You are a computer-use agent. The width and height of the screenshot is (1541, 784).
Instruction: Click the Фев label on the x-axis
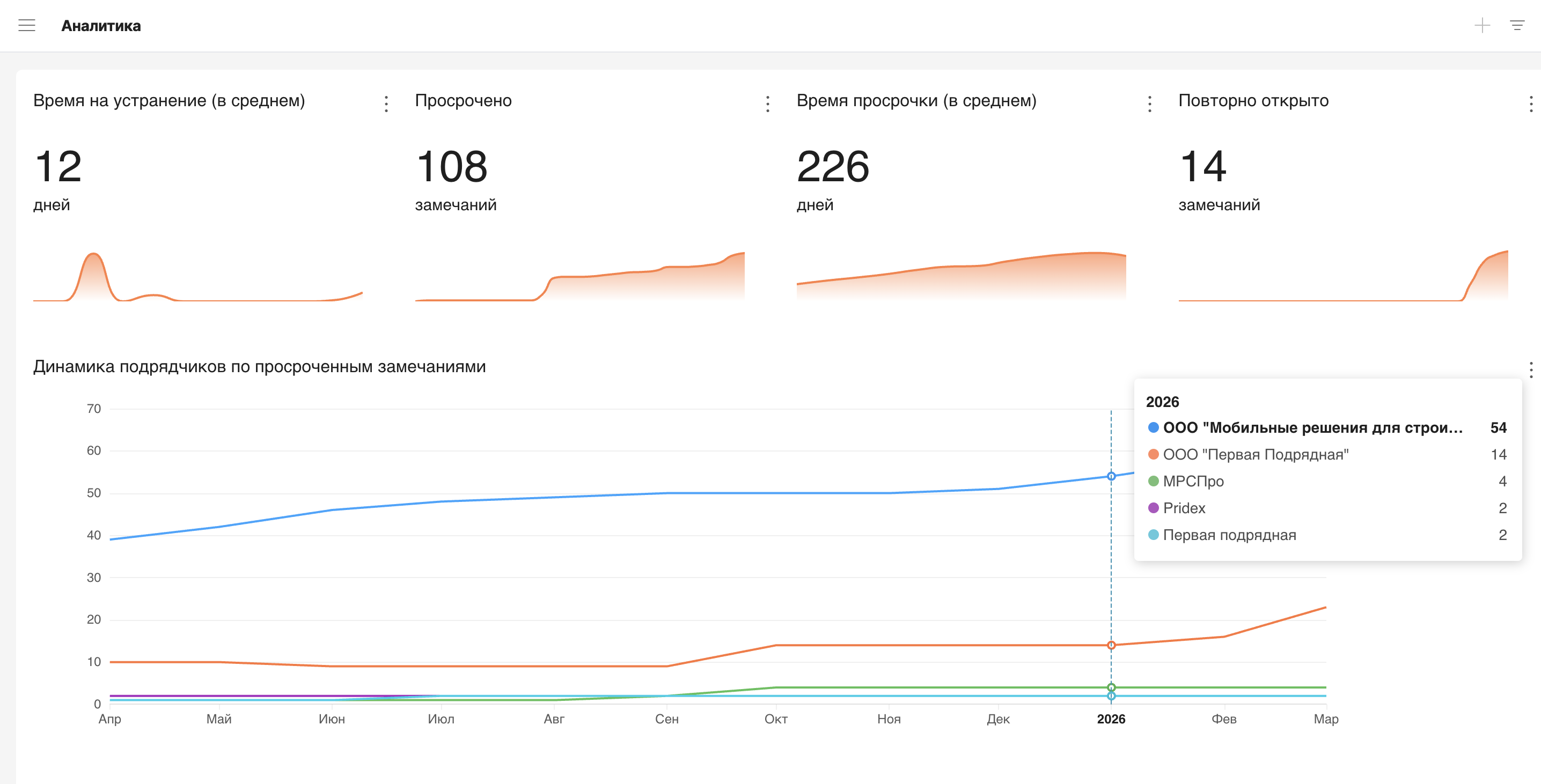coord(1223,719)
